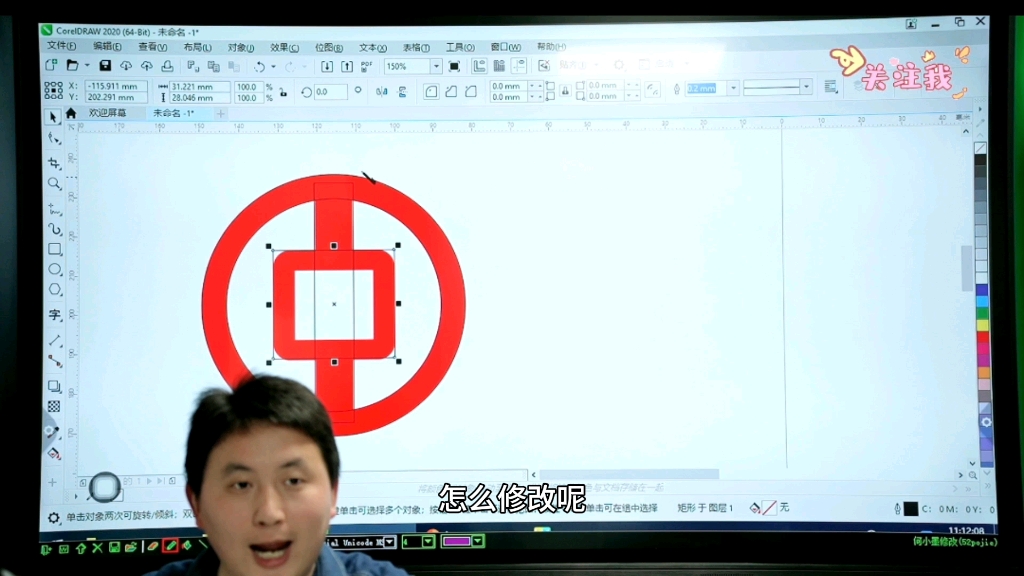The width and height of the screenshot is (1024, 576).
Task: Select the Pick tool in the toolbox
Action: tap(55, 117)
